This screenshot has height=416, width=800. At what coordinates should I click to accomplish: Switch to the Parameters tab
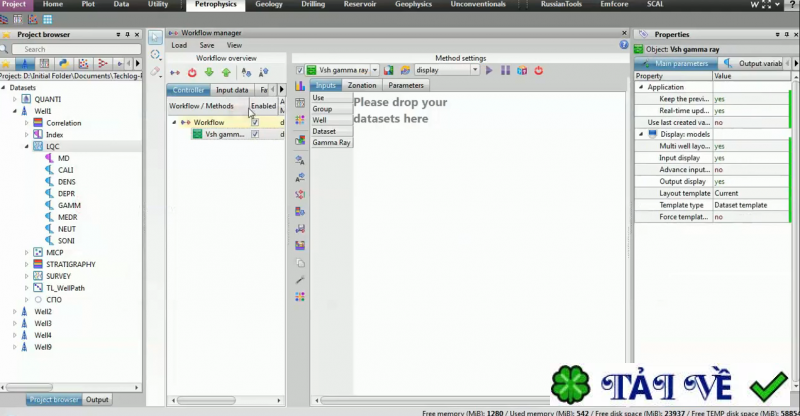[406, 85]
